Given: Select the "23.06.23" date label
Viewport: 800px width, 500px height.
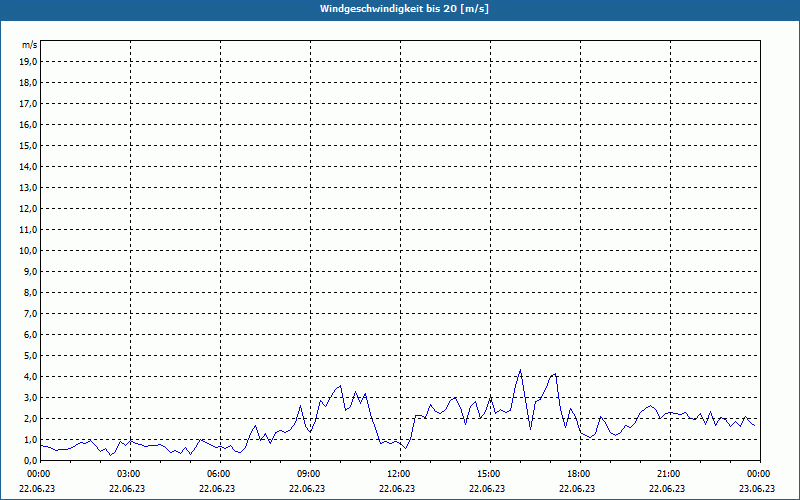Looking at the screenshot, I should pyautogui.click(x=757, y=488).
